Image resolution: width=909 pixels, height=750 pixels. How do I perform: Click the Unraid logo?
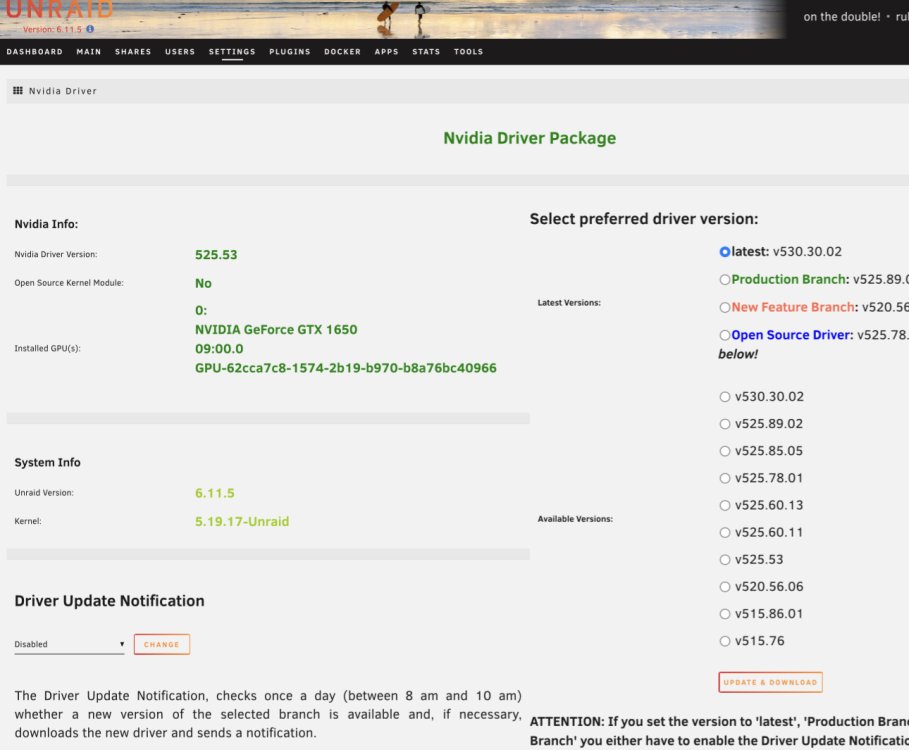pos(60,10)
